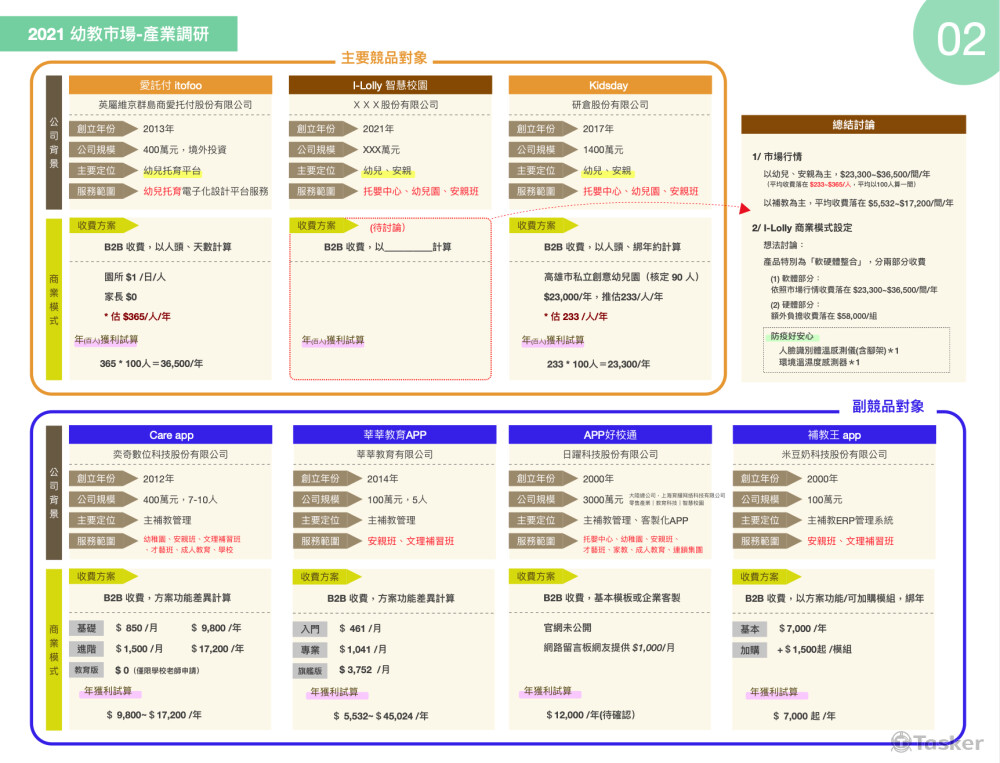Select '幼兒托育電子化設計平台服務' service scope

(x=205, y=191)
